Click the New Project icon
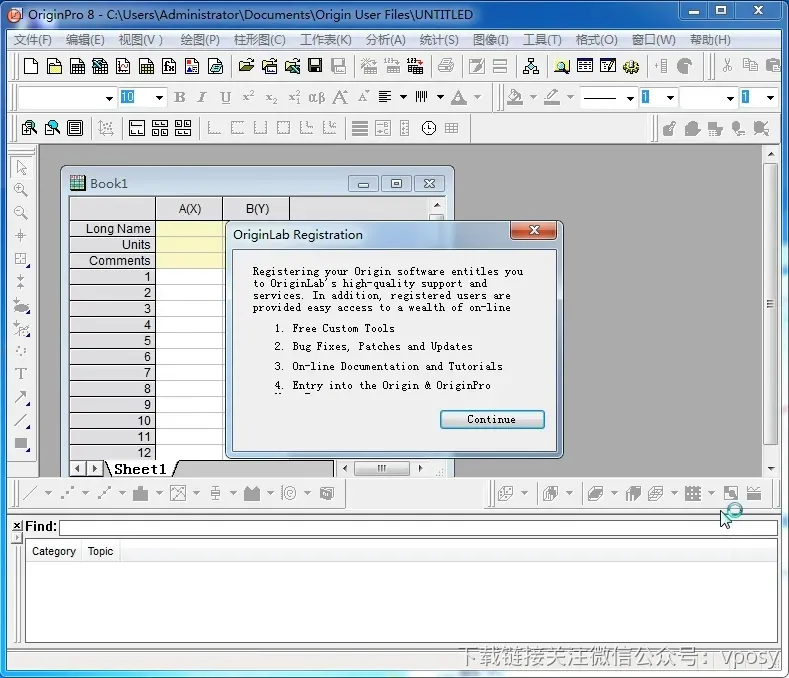The image size is (789, 678). coord(31,66)
